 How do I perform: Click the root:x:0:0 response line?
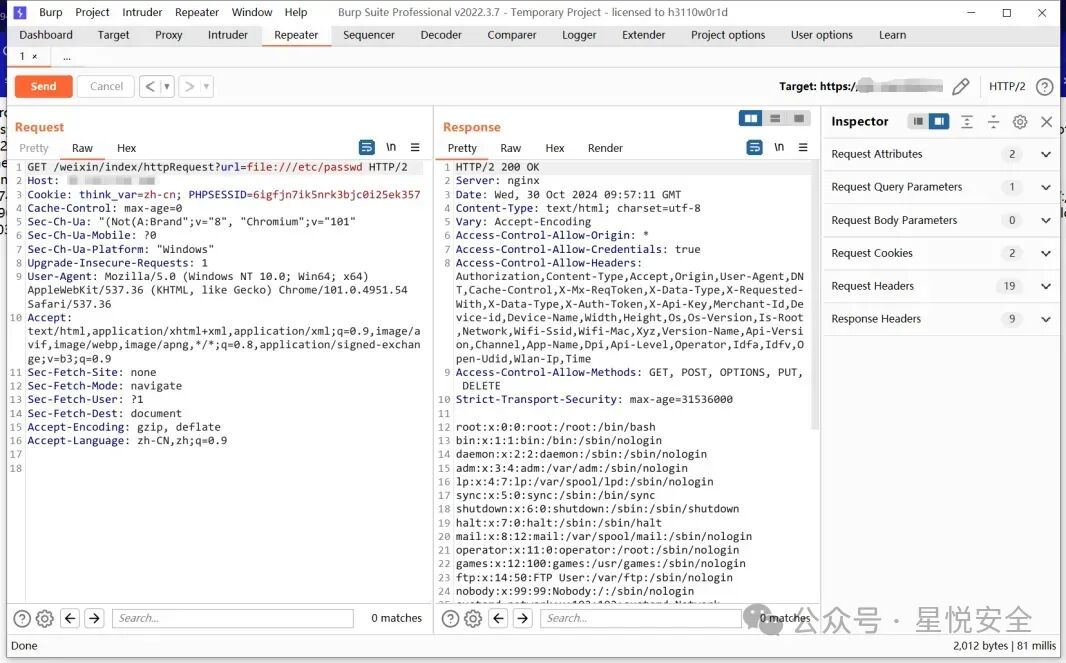point(555,427)
